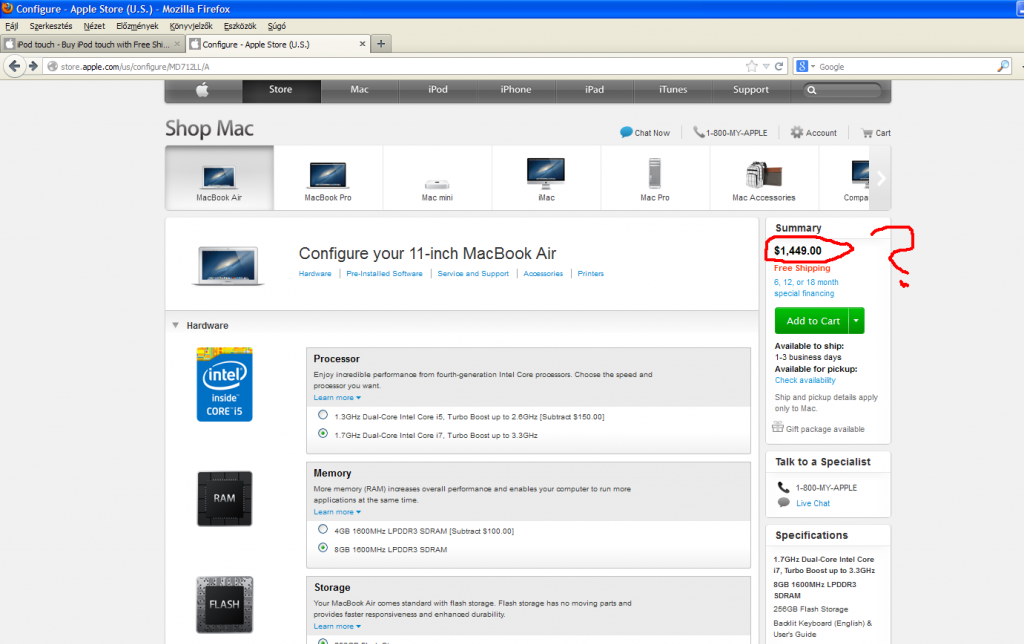Open the shopping Cart

(x=876, y=133)
